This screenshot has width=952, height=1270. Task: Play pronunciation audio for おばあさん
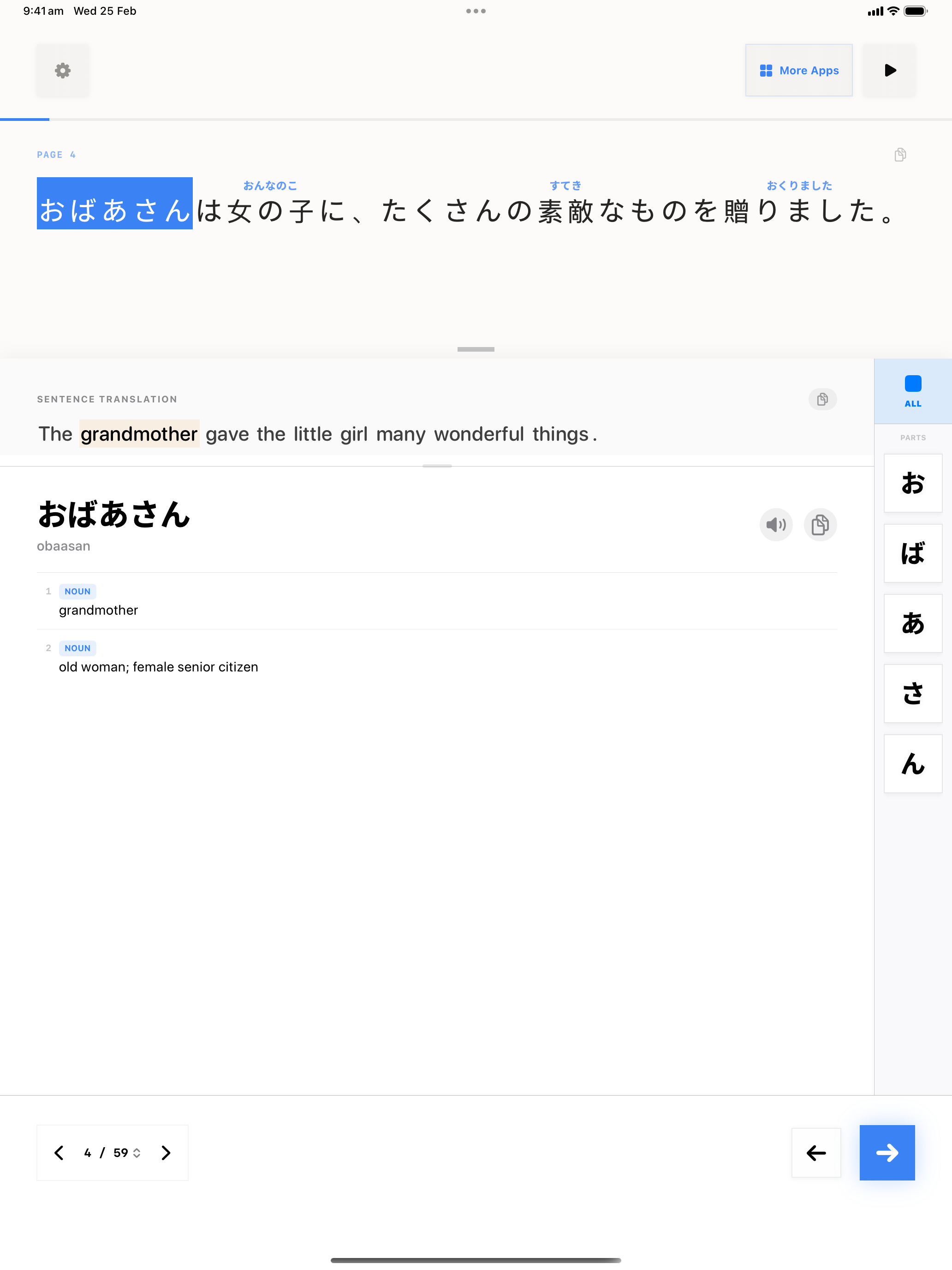pos(775,524)
